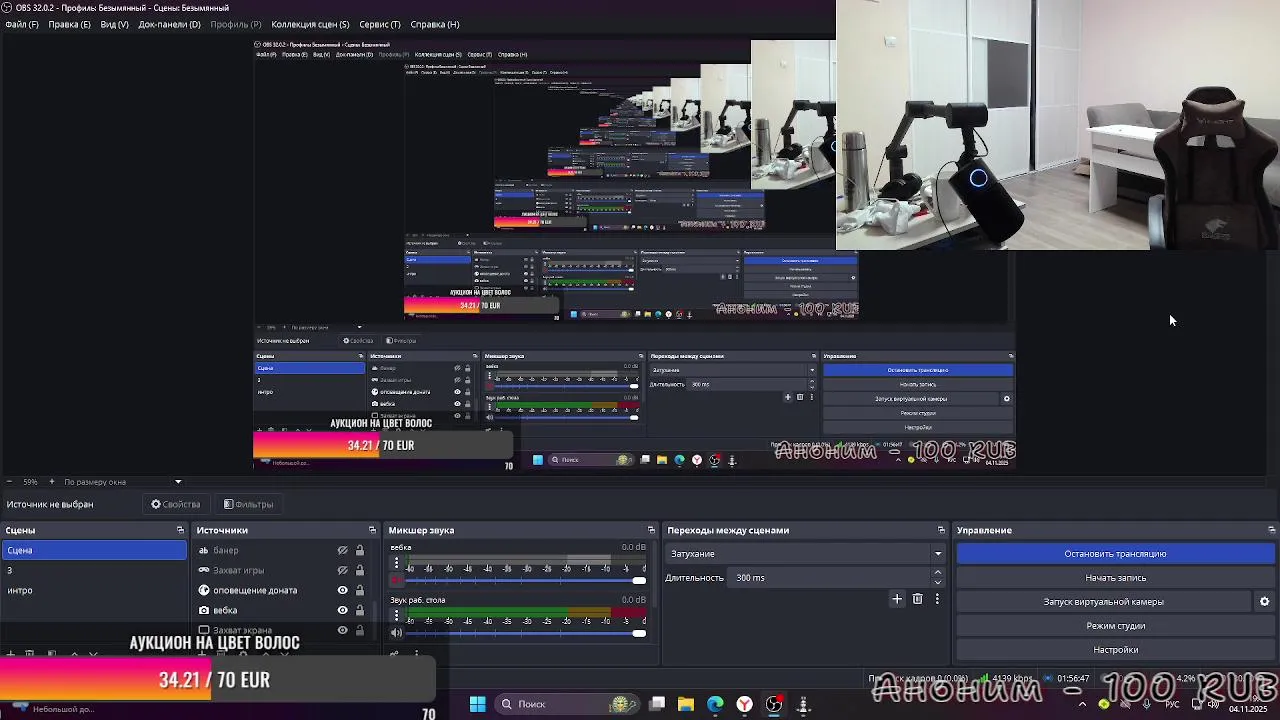
Task: Open Task View on the taskbar
Action: tap(657, 704)
